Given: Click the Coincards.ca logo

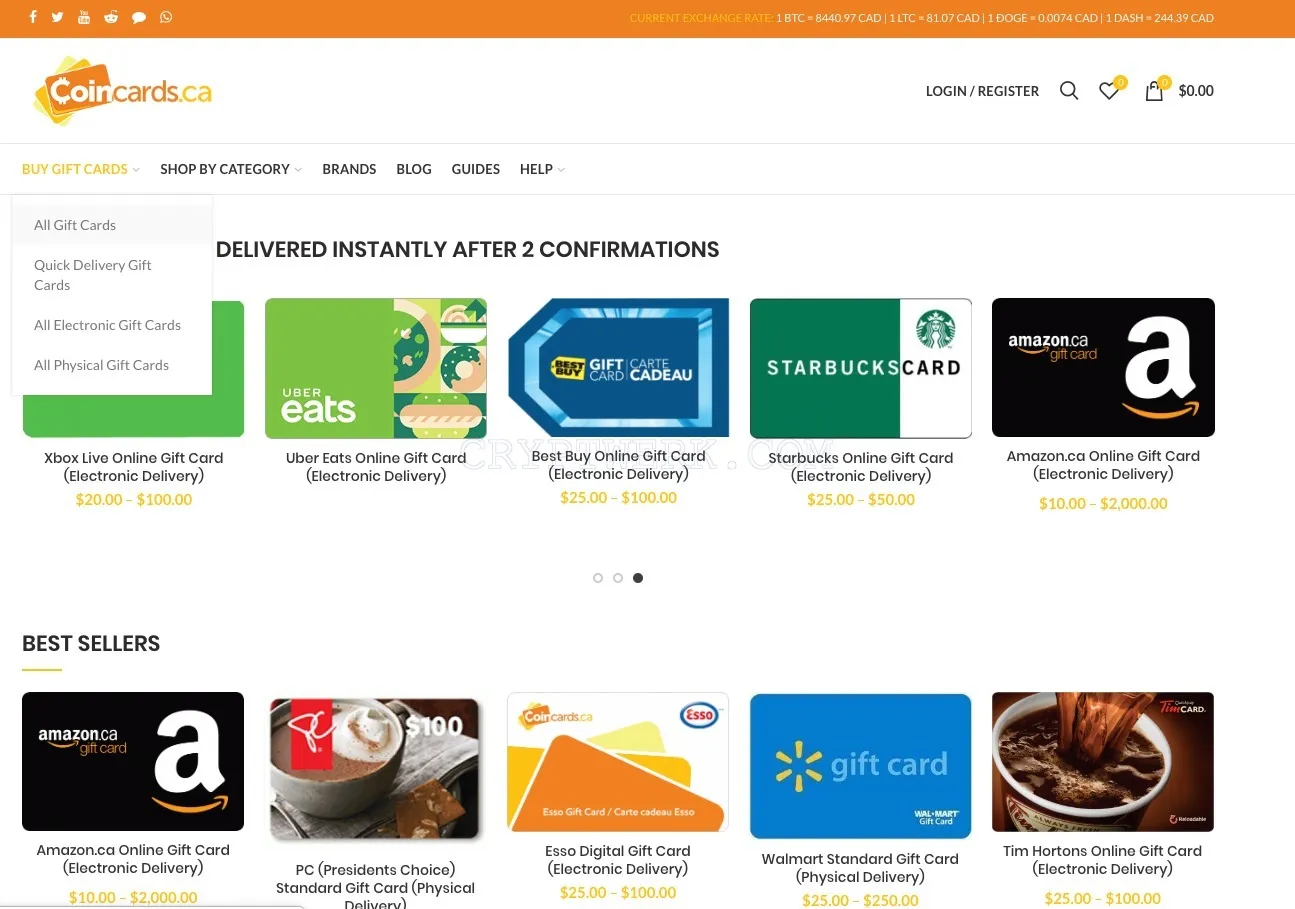Looking at the screenshot, I should (122, 91).
